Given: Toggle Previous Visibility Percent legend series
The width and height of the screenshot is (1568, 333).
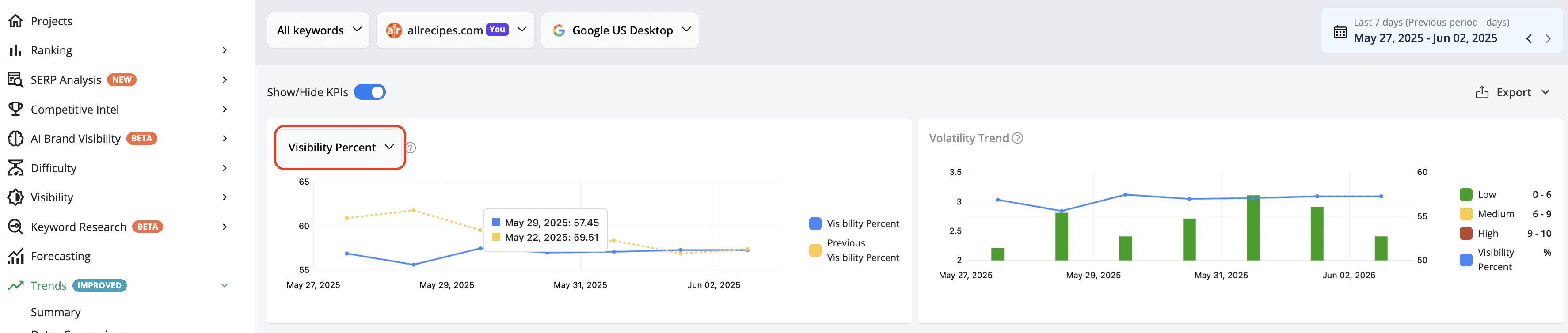Looking at the screenshot, I should coord(854,250).
